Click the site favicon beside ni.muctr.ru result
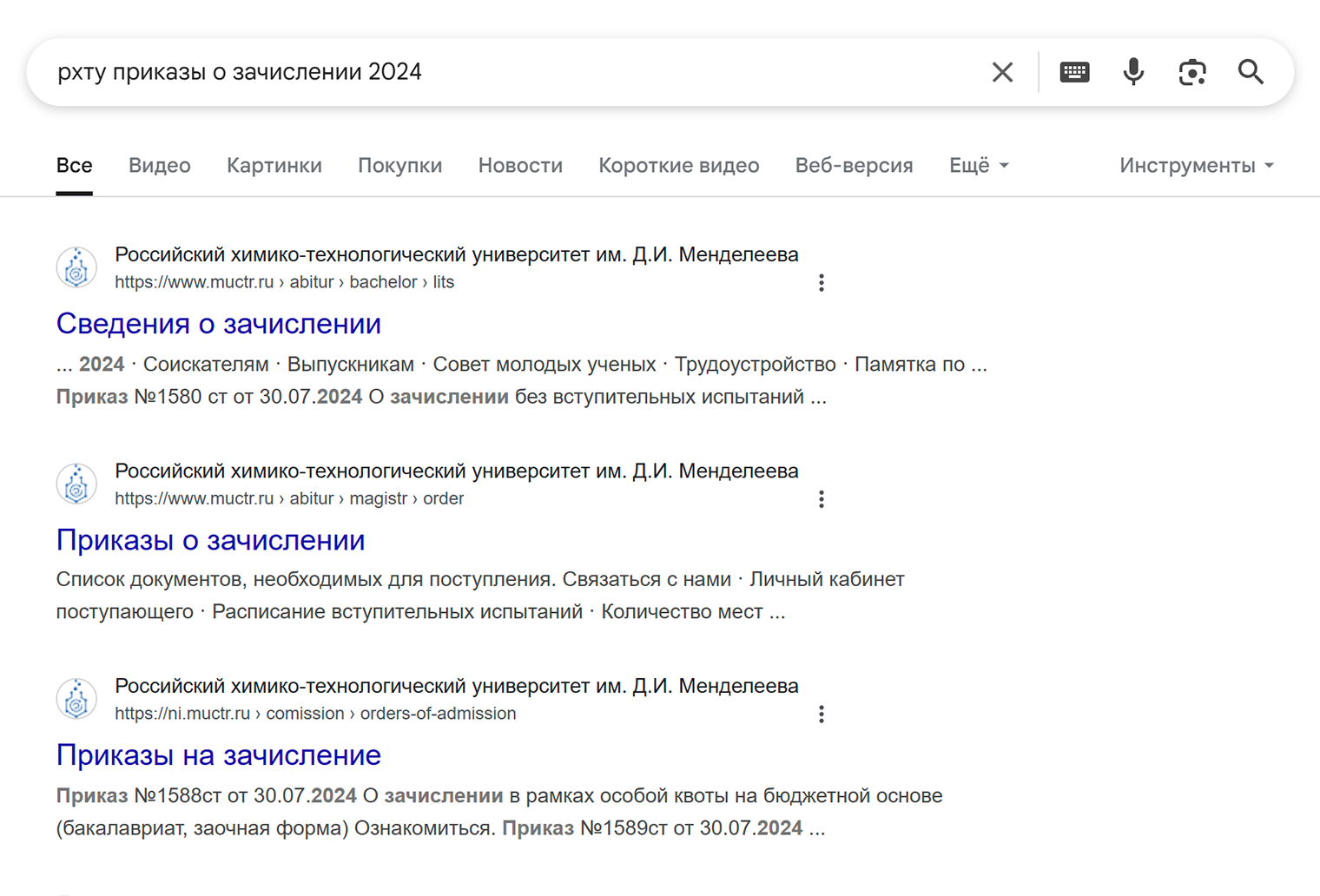 pos(76,699)
